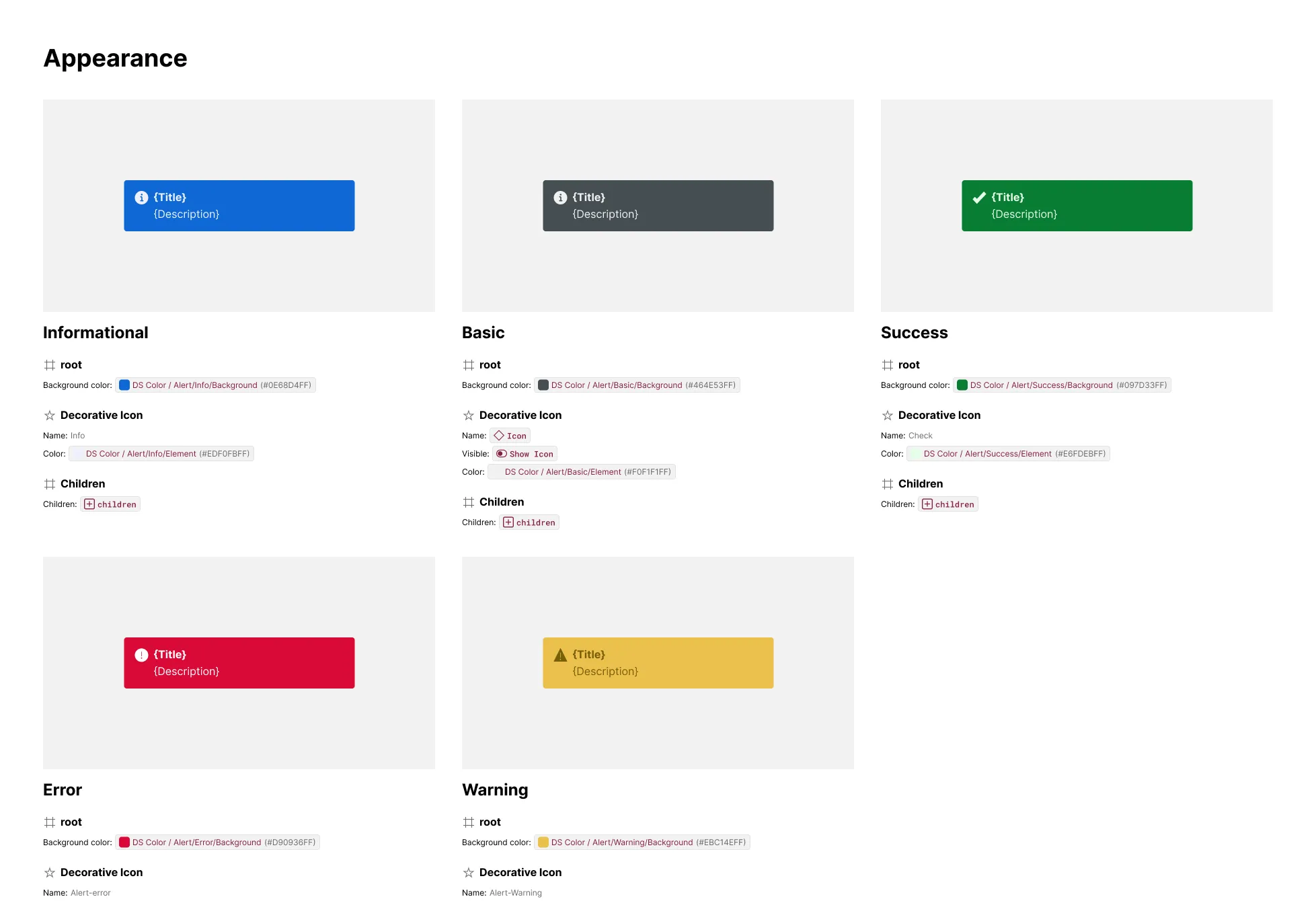Viewport: 1316px width, 903px height.
Task: Click the icon name value Info
Action: 78,436
